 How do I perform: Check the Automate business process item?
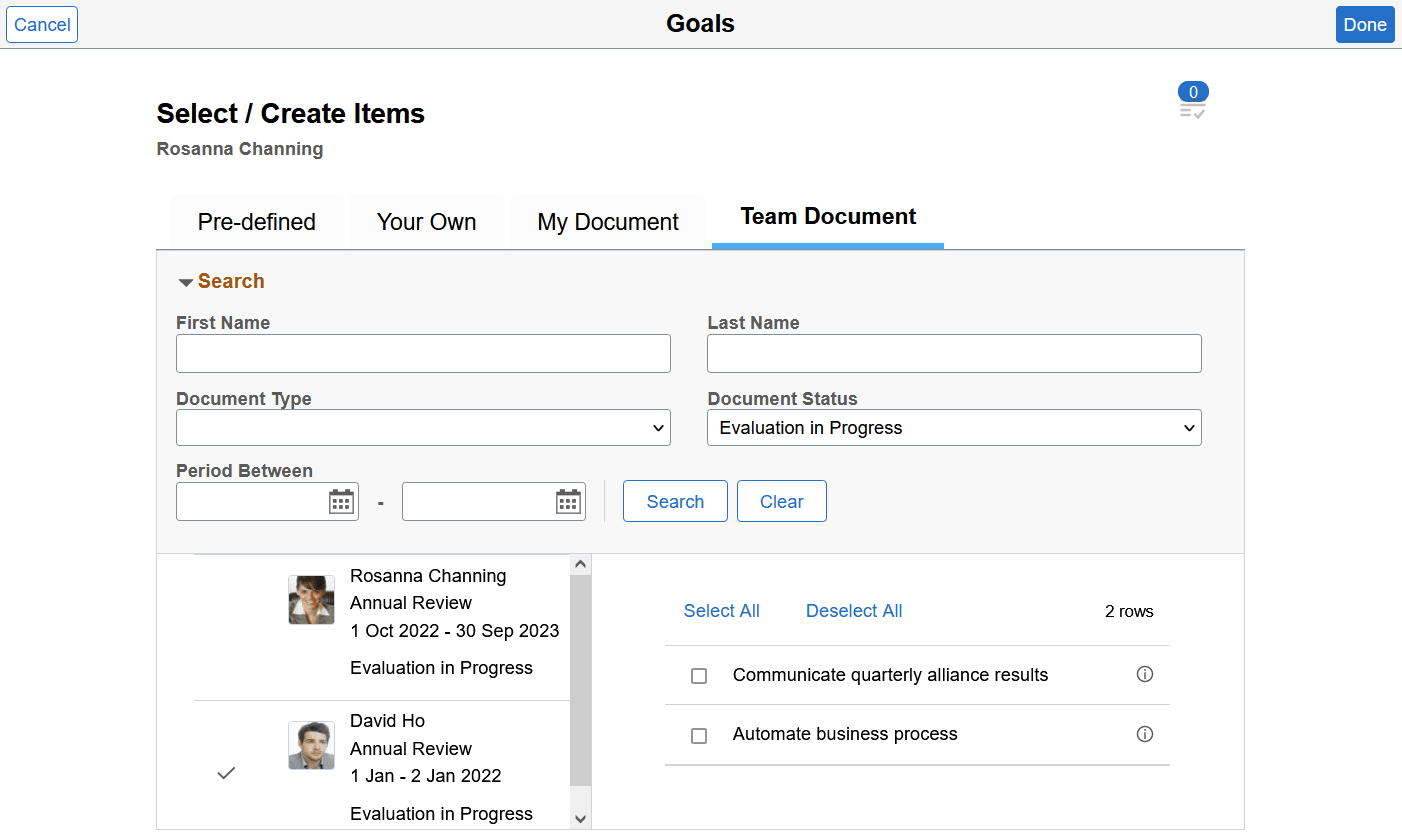pos(697,735)
